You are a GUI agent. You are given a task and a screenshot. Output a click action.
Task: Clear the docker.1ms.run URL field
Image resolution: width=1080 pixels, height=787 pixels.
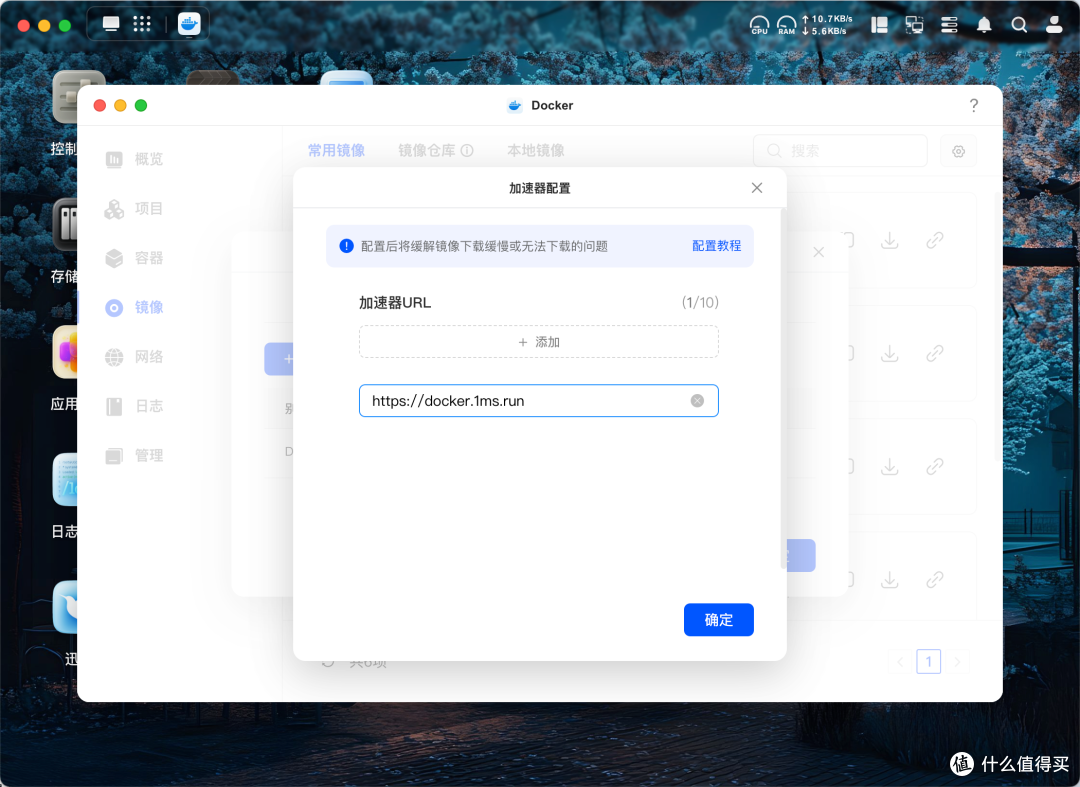click(x=697, y=401)
